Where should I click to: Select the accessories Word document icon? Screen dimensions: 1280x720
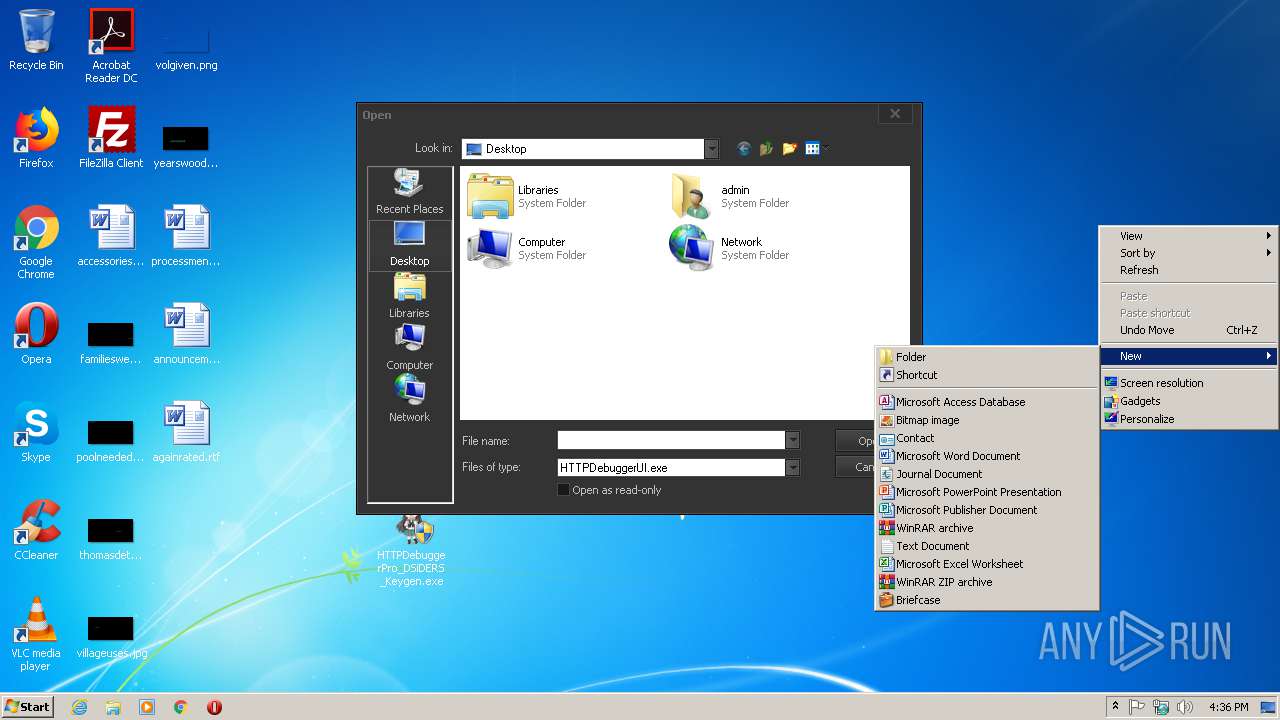(x=111, y=236)
